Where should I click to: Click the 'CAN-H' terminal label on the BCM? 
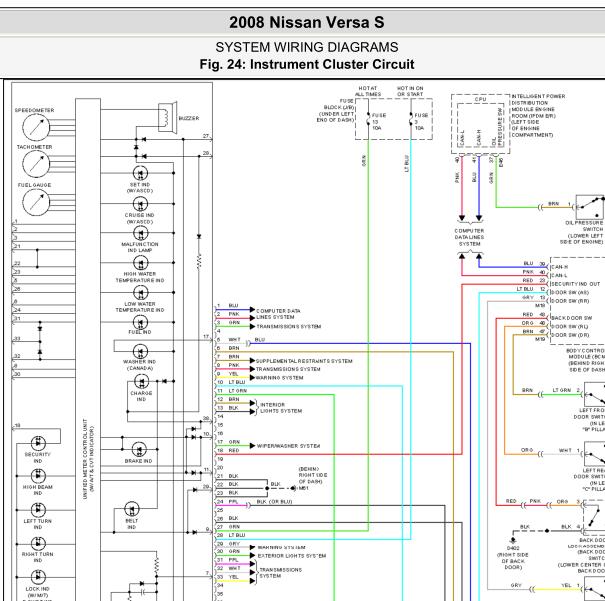tap(559, 267)
